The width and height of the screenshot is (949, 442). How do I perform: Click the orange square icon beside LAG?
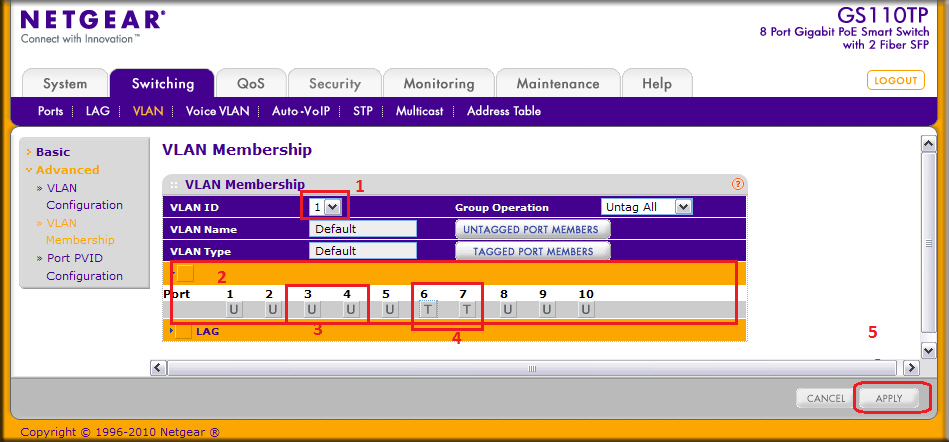(183, 331)
